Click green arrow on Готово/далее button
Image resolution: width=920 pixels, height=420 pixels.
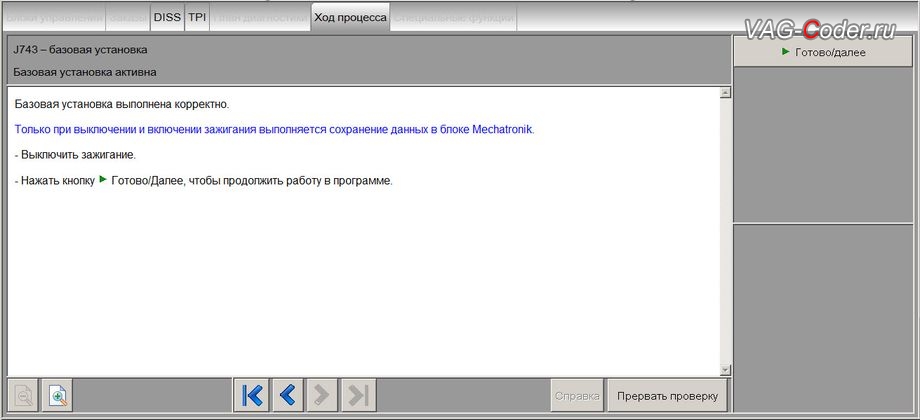pos(786,52)
